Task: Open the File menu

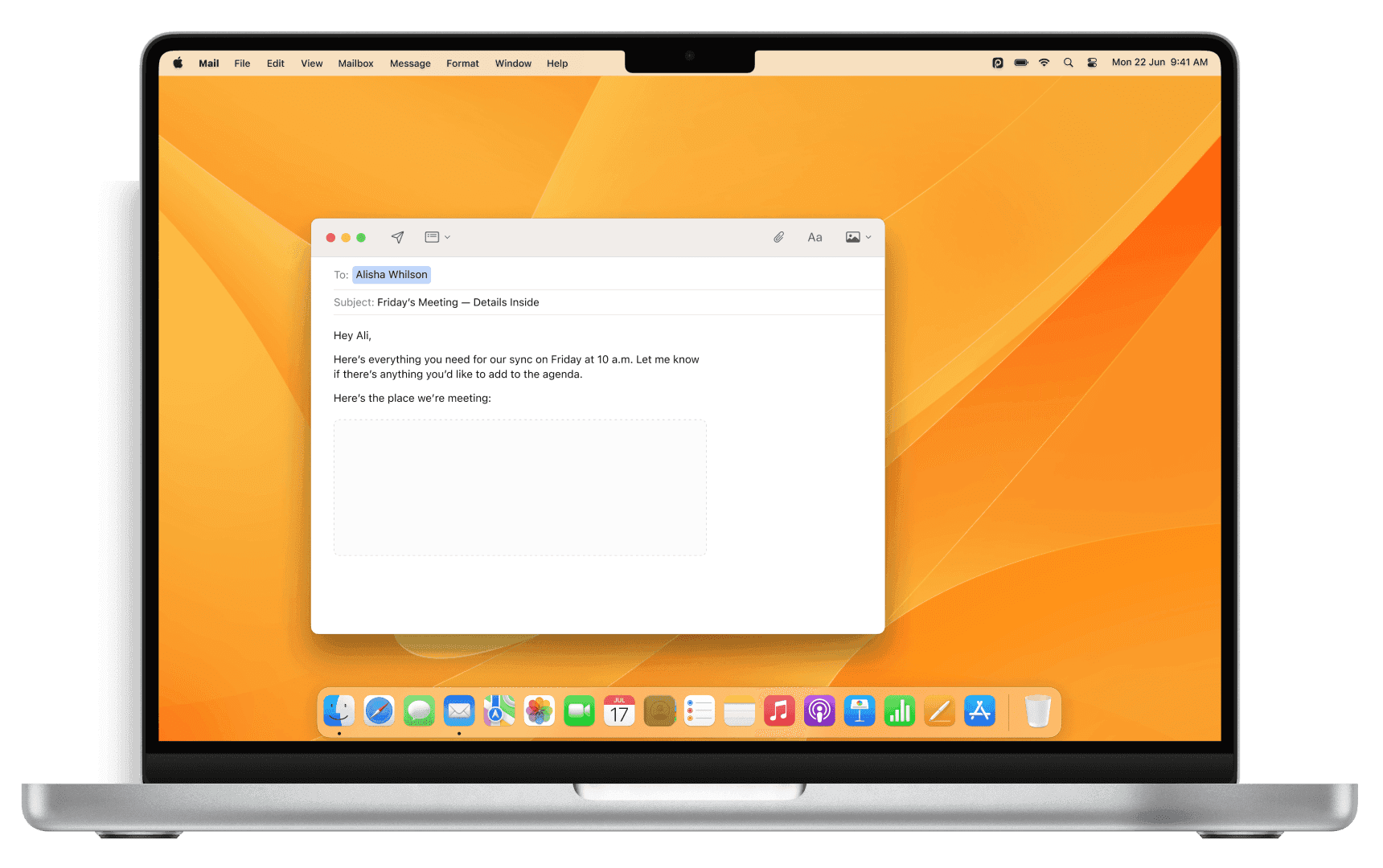Action: (242, 63)
